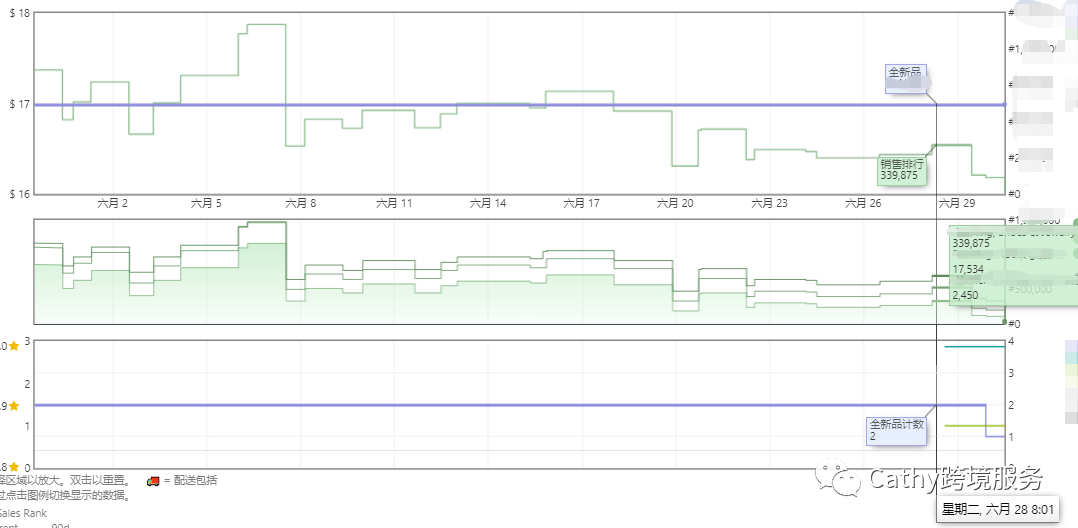This screenshot has height=528, width=1078.
Task: Click the #0 label at top chart's right axis
Action: click(x=1013, y=194)
